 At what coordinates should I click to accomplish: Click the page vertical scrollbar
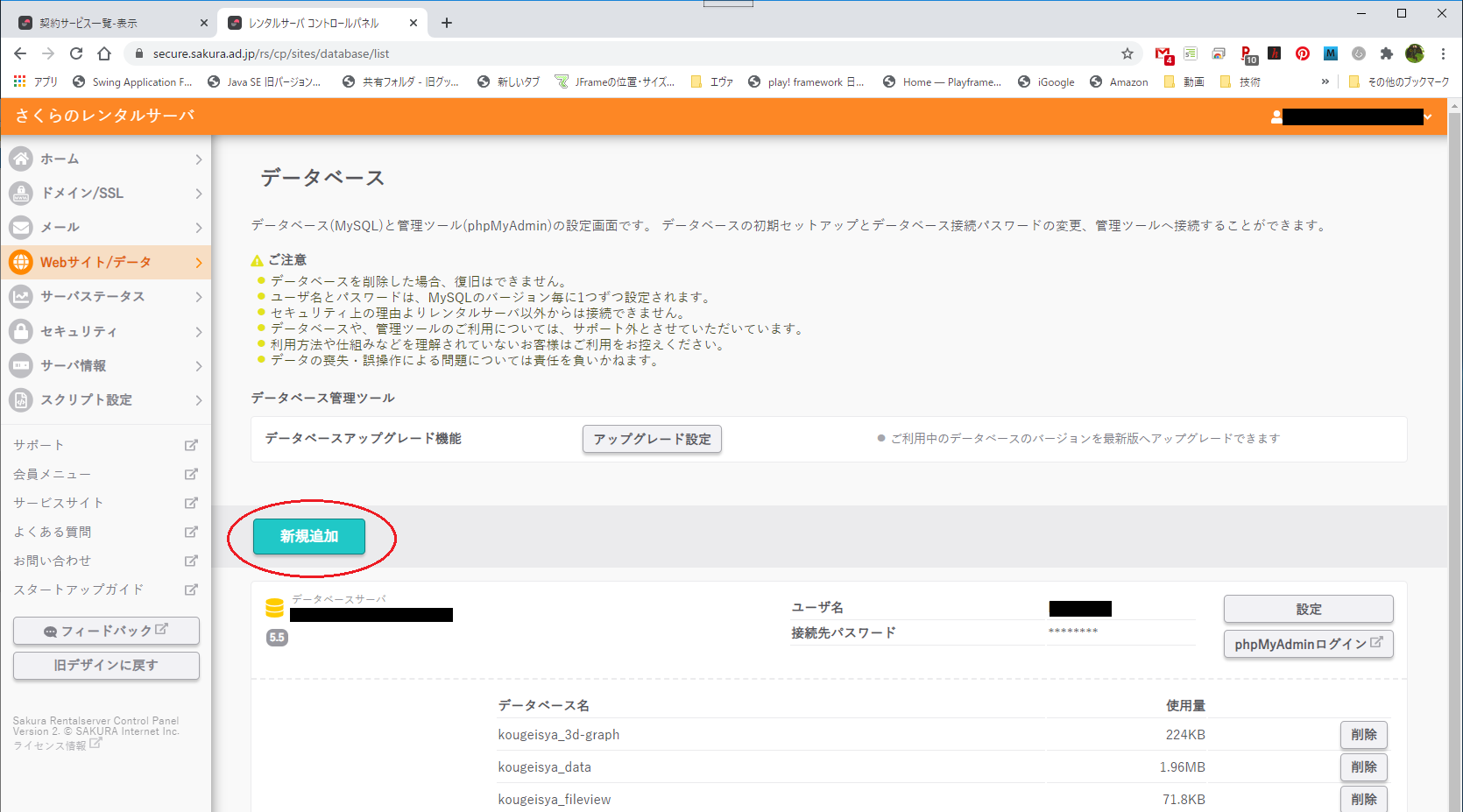pyautogui.click(x=1455, y=455)
